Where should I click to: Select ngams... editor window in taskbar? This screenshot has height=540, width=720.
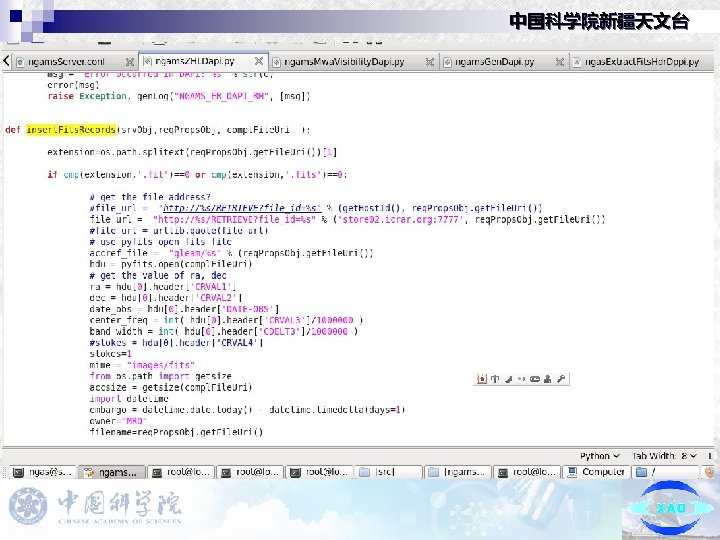point(112,472)
